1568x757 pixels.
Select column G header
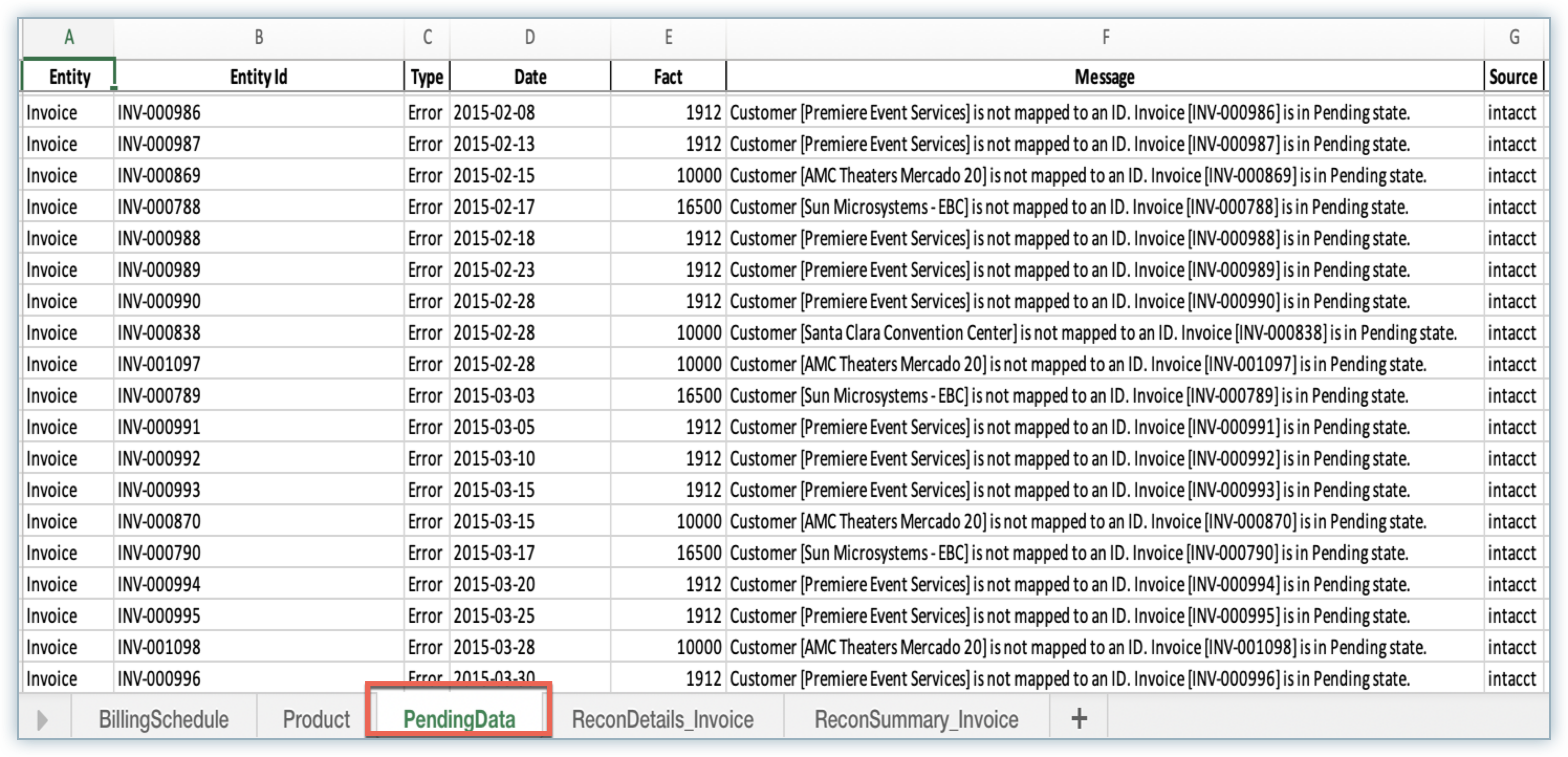(x=1514, y=38)
